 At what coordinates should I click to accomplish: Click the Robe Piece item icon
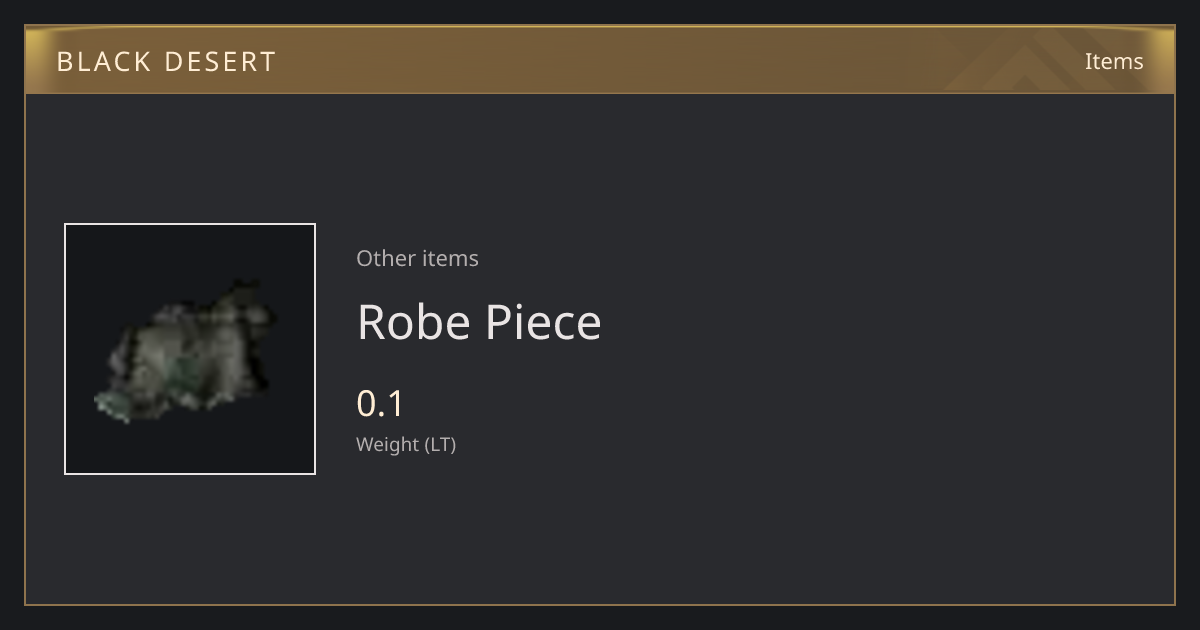coord(190,349)
